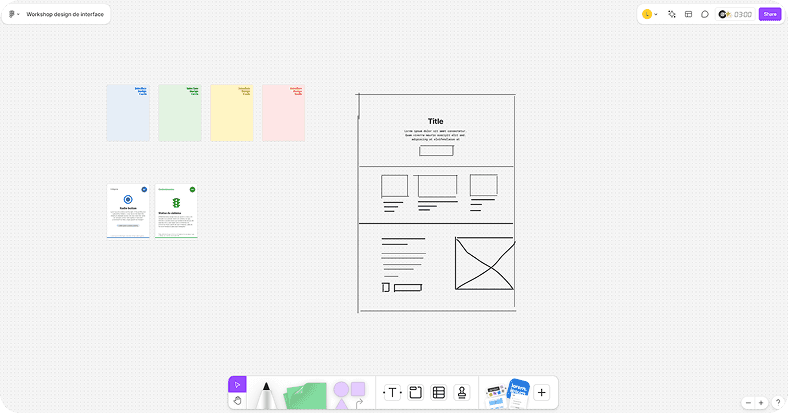Open the Stamp tool

click(x=461, y=393)
